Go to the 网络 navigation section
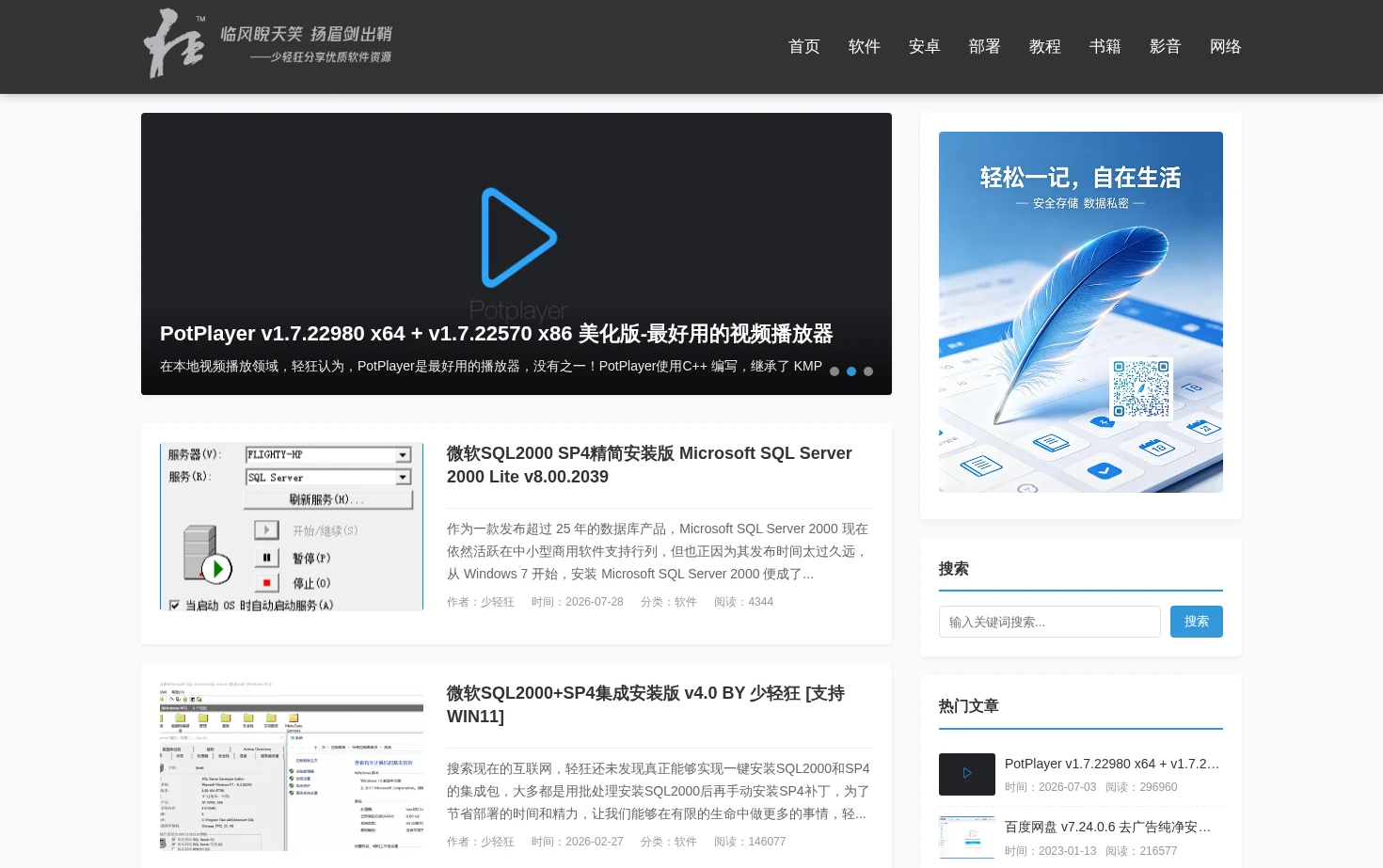 [x=1226, y=47]
